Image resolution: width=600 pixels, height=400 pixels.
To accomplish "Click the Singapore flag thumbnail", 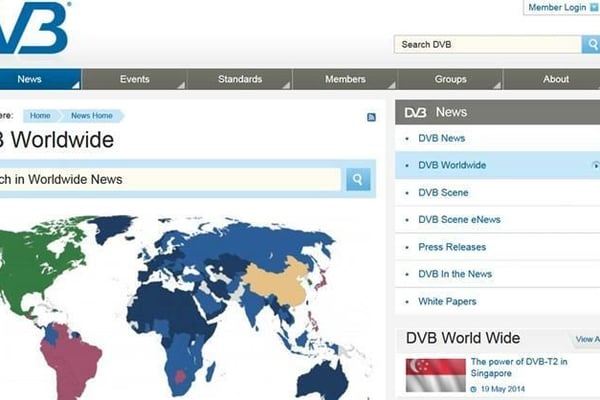I will [435, 374].
